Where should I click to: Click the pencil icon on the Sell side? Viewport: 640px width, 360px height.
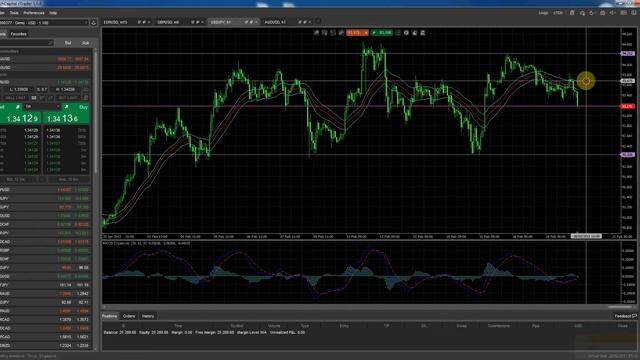(18, 107)
